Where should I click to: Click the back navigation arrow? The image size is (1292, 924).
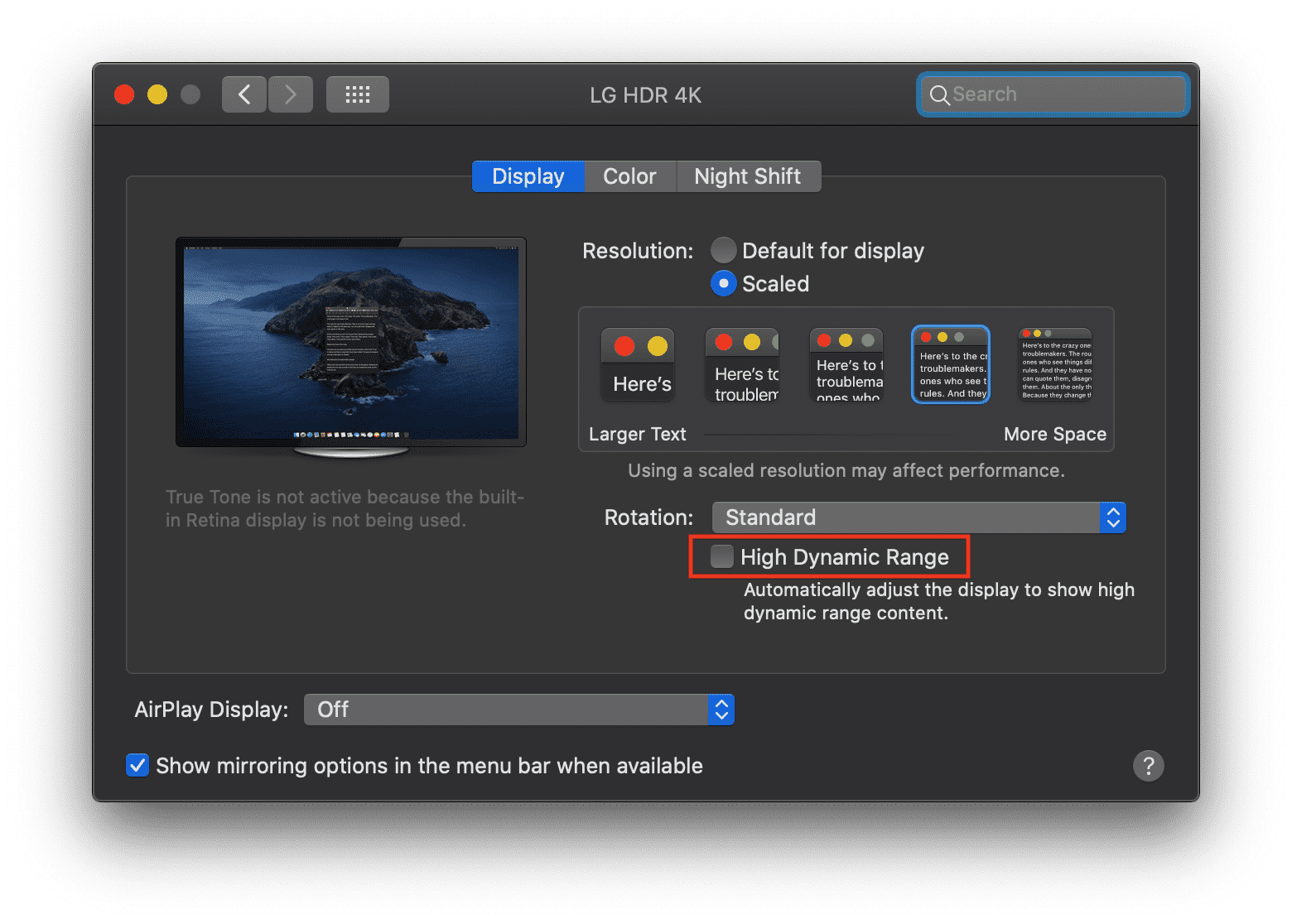click(243, 94)
